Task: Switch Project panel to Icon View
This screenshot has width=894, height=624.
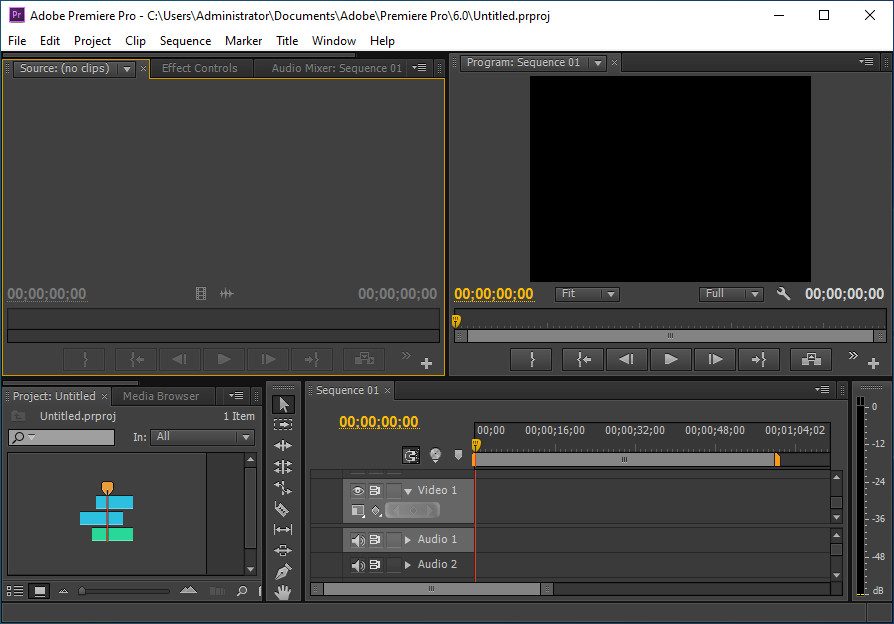Action: [x=39, y=591]
